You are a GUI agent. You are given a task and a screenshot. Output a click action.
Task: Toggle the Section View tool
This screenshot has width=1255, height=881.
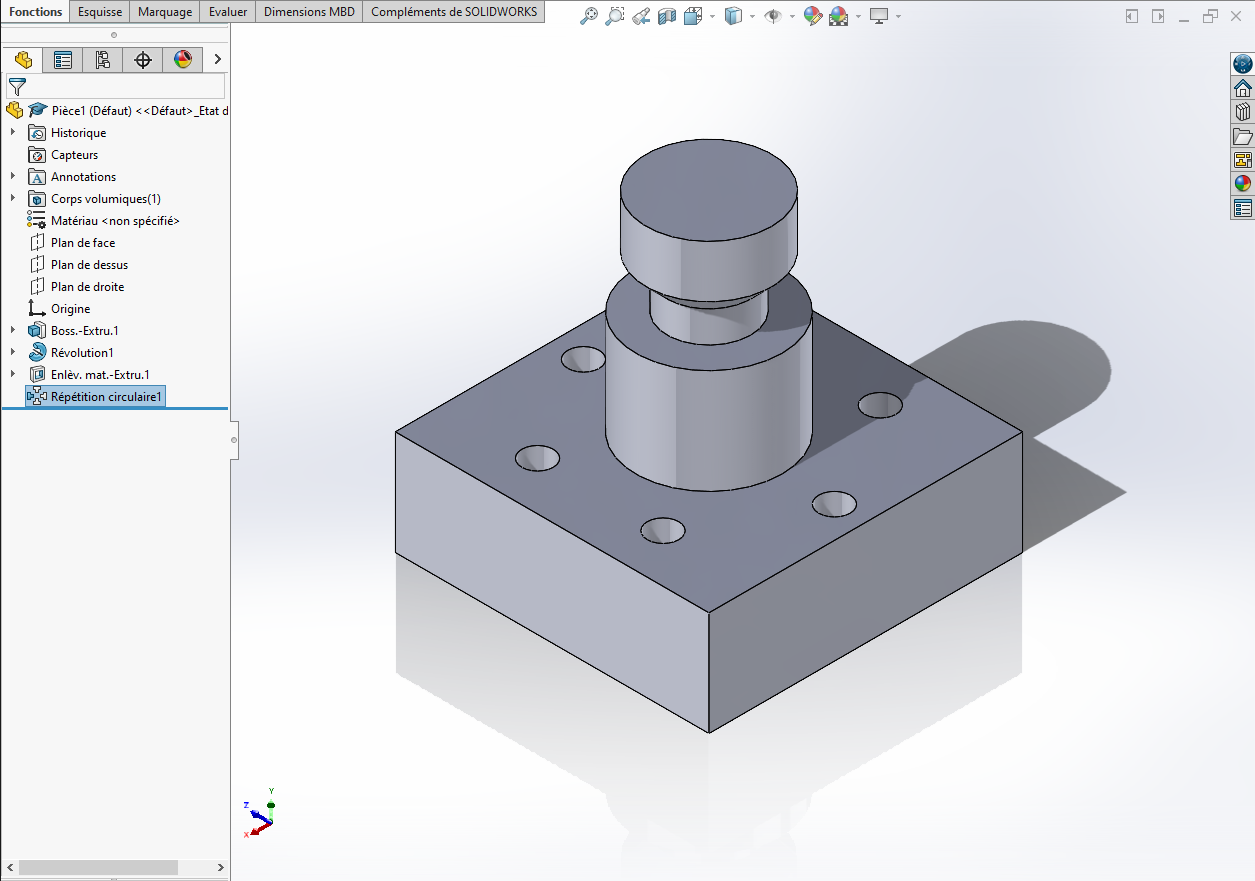pos(667,16)
